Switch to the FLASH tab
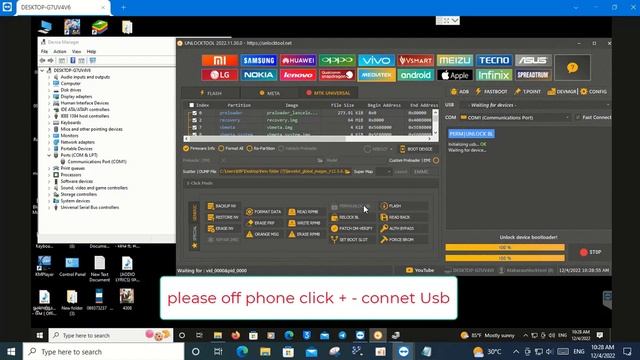The image size is (640, 360). (211, 93)
